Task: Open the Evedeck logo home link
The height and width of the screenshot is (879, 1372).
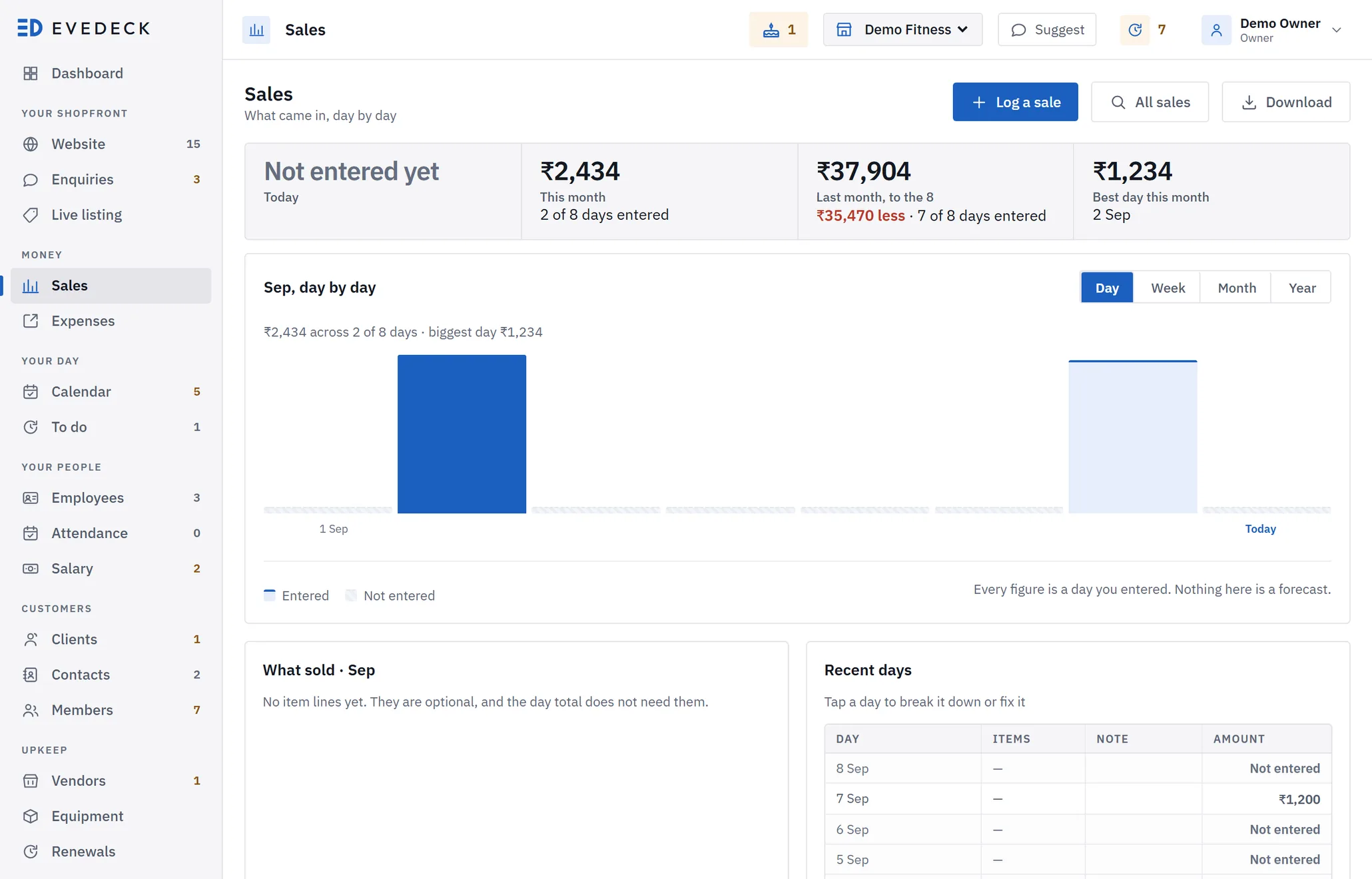Action: pyautogui.click(x=84, y=28)
